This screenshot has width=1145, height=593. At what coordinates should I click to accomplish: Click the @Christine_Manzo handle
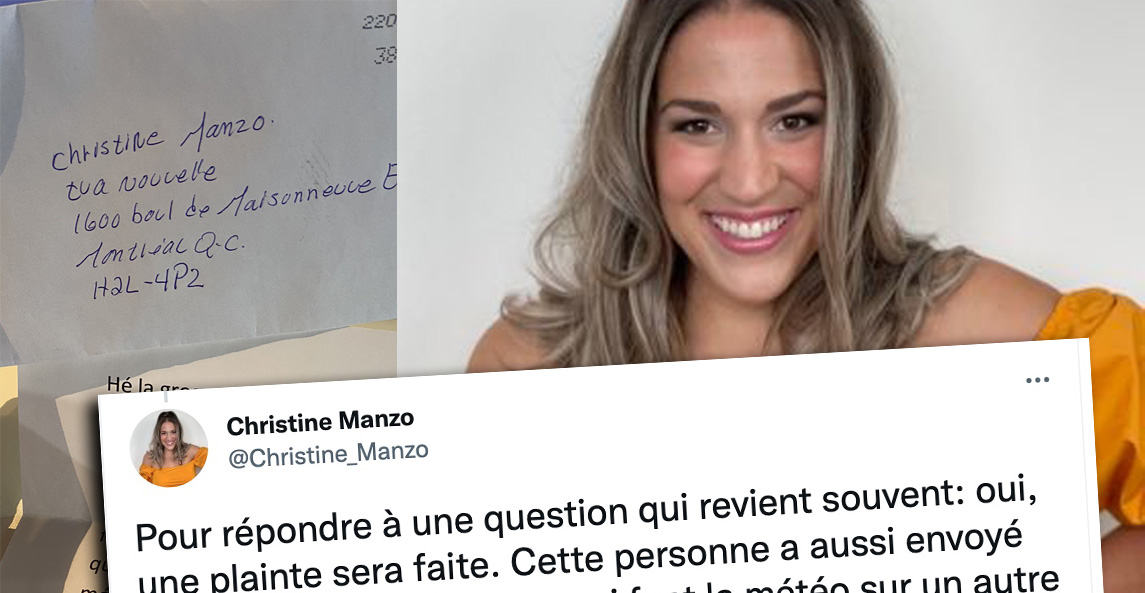(328, 454)
